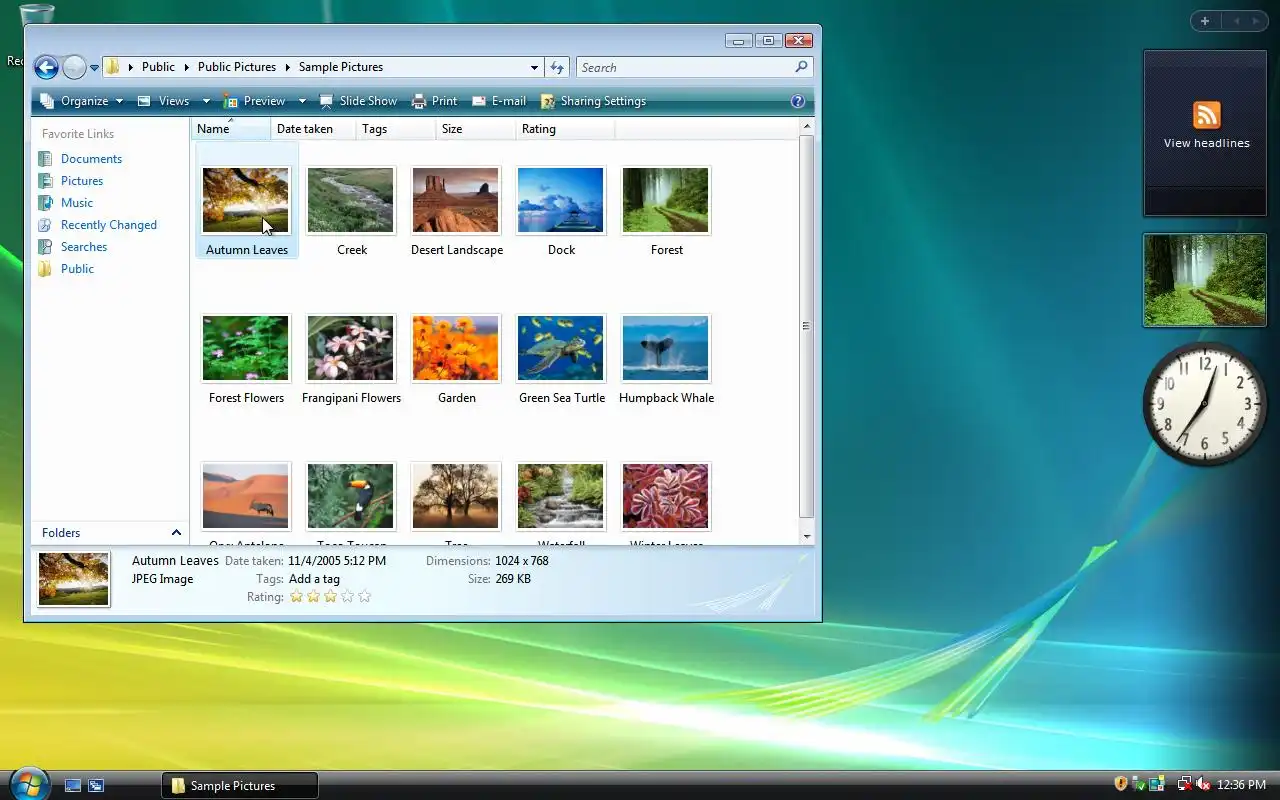Open the address bar history dropdown
This screenshot has height=800, width=1280.
(534, 67)
